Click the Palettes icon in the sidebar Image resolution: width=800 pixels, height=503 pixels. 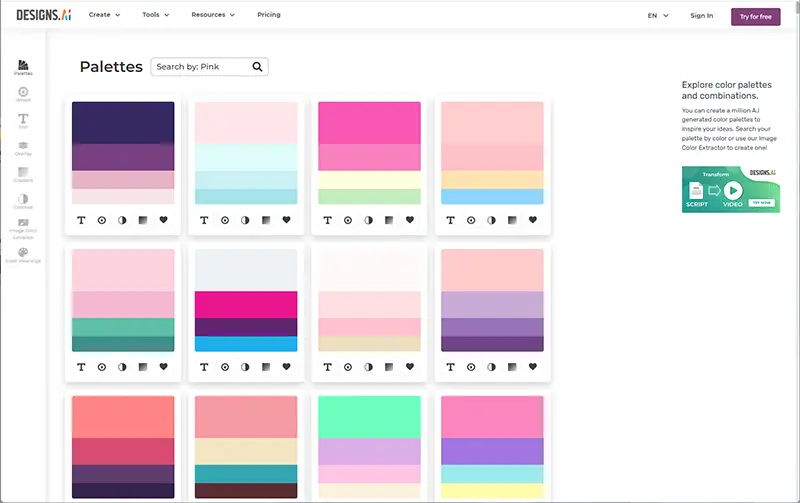tap(23, 67)
